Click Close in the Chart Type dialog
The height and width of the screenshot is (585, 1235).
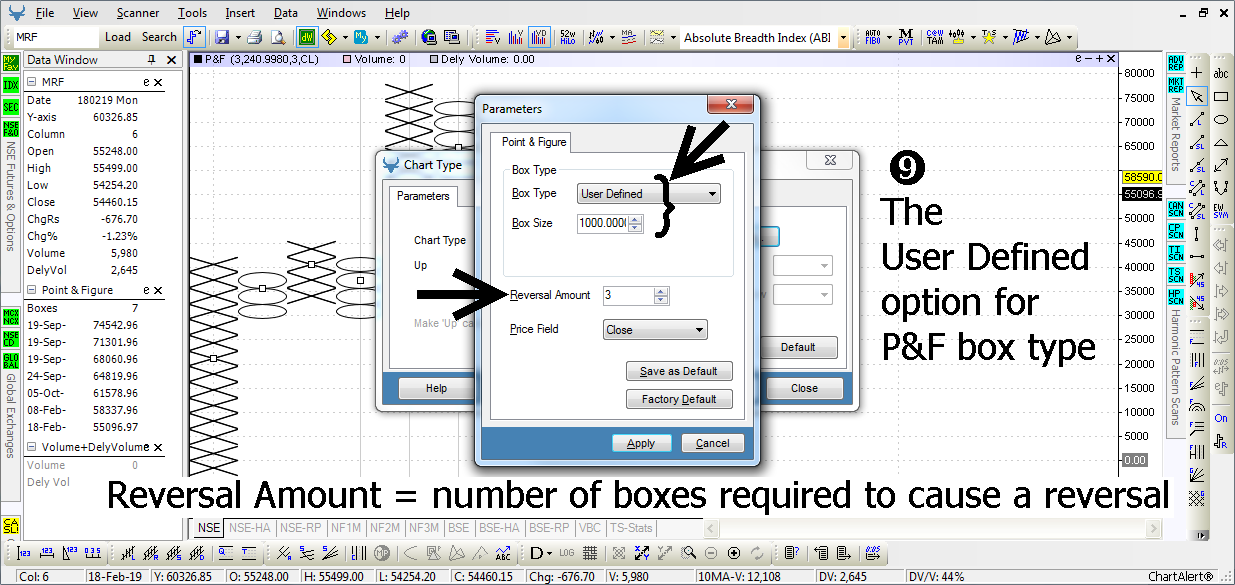[x=804, y=388]
